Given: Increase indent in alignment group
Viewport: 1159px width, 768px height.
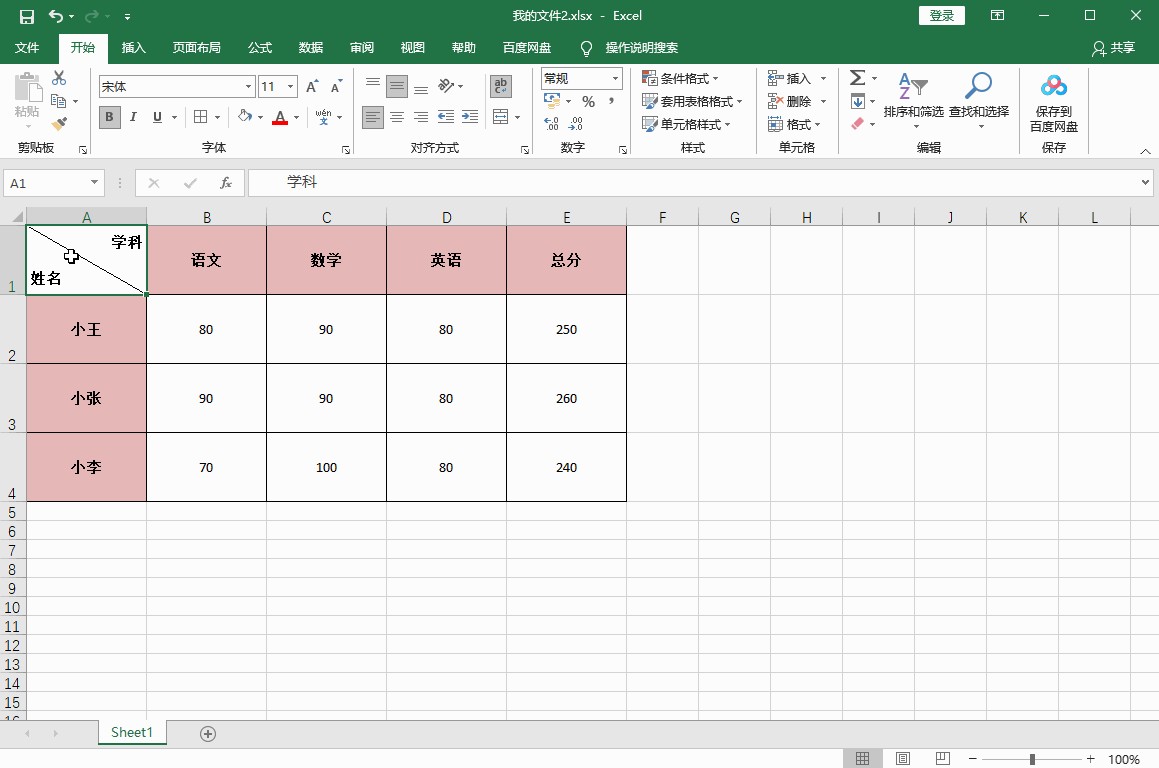Looking at the screenshot, I should click(470, 117).
